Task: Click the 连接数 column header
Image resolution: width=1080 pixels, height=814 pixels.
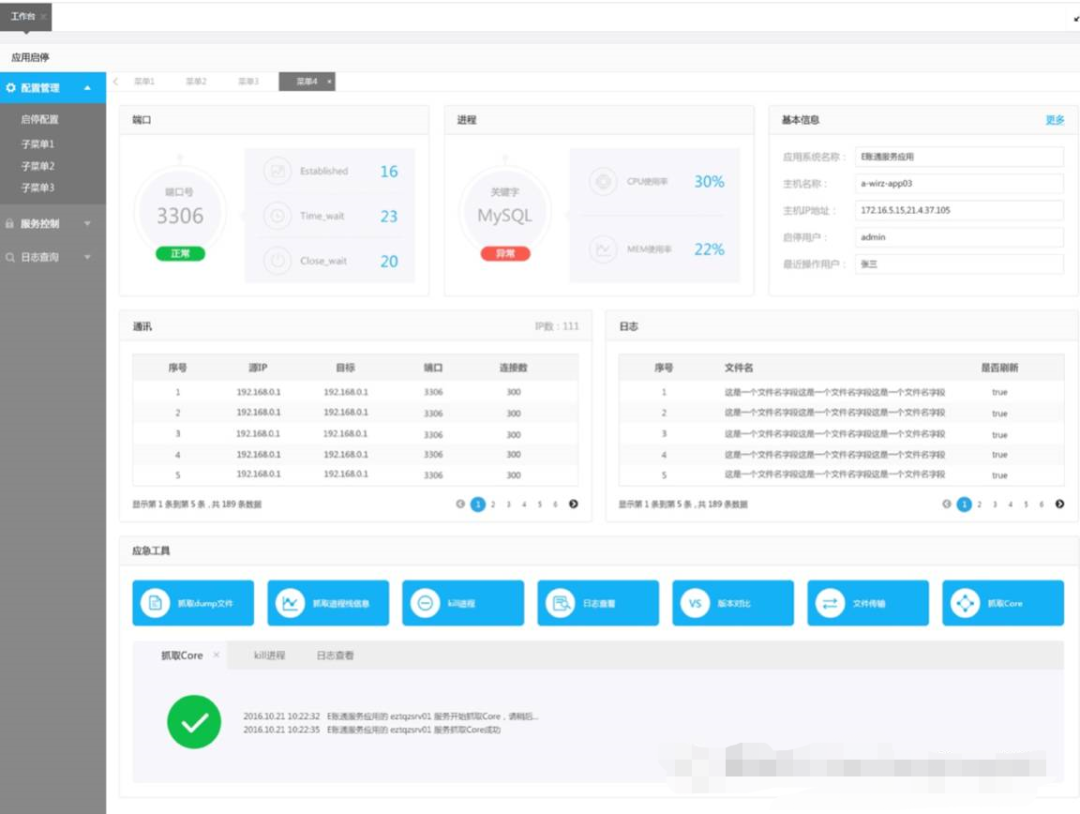Action: pyautogui.click(x=513, y=368)
